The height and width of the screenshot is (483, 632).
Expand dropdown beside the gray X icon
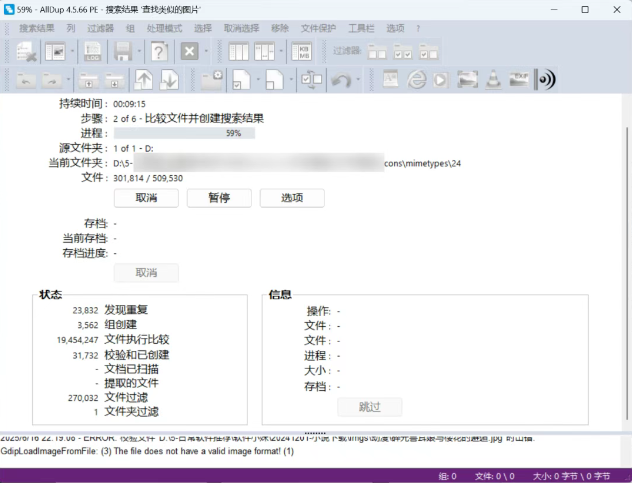point(205,51)
